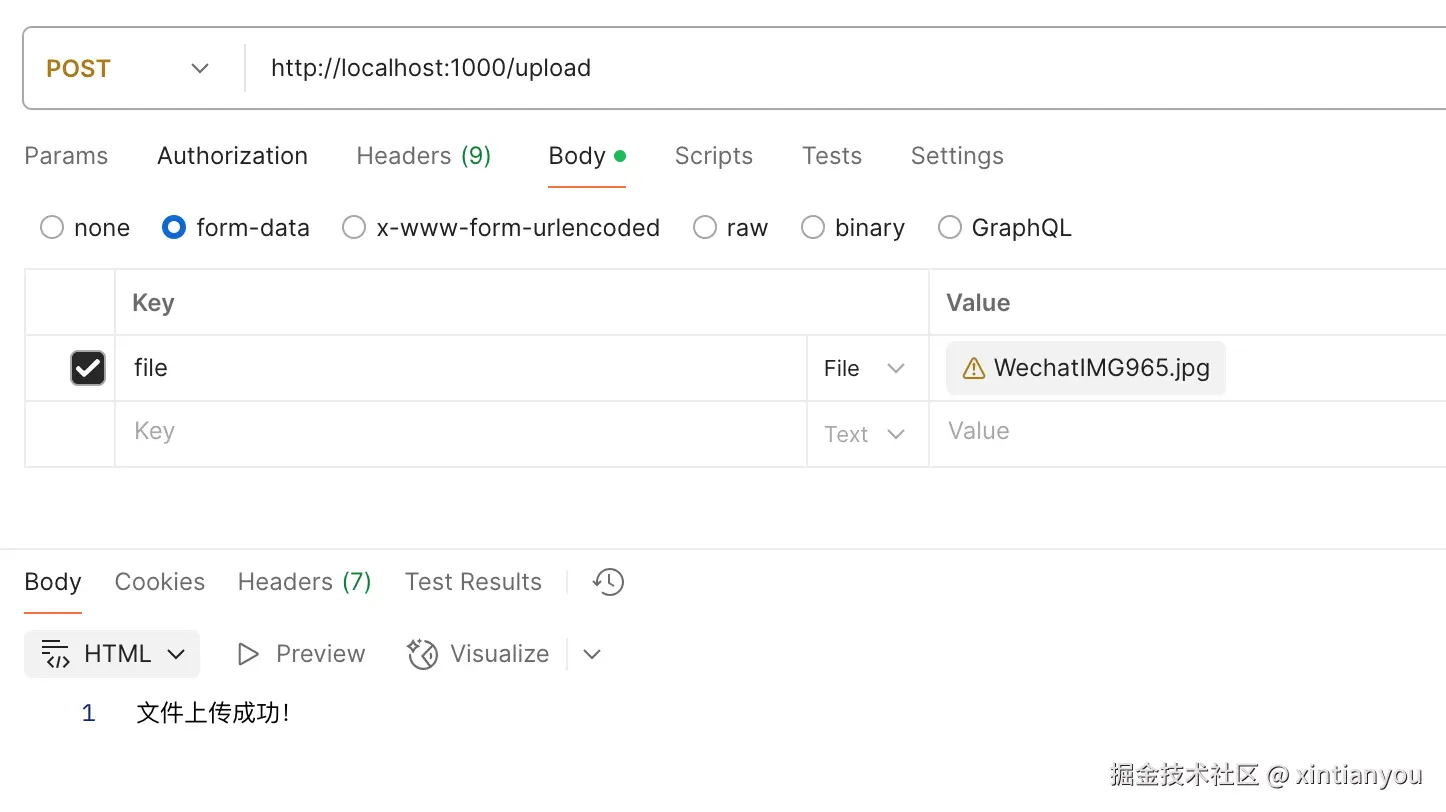
Task: Open the response Cookies tab
Action: click(160, 582)
